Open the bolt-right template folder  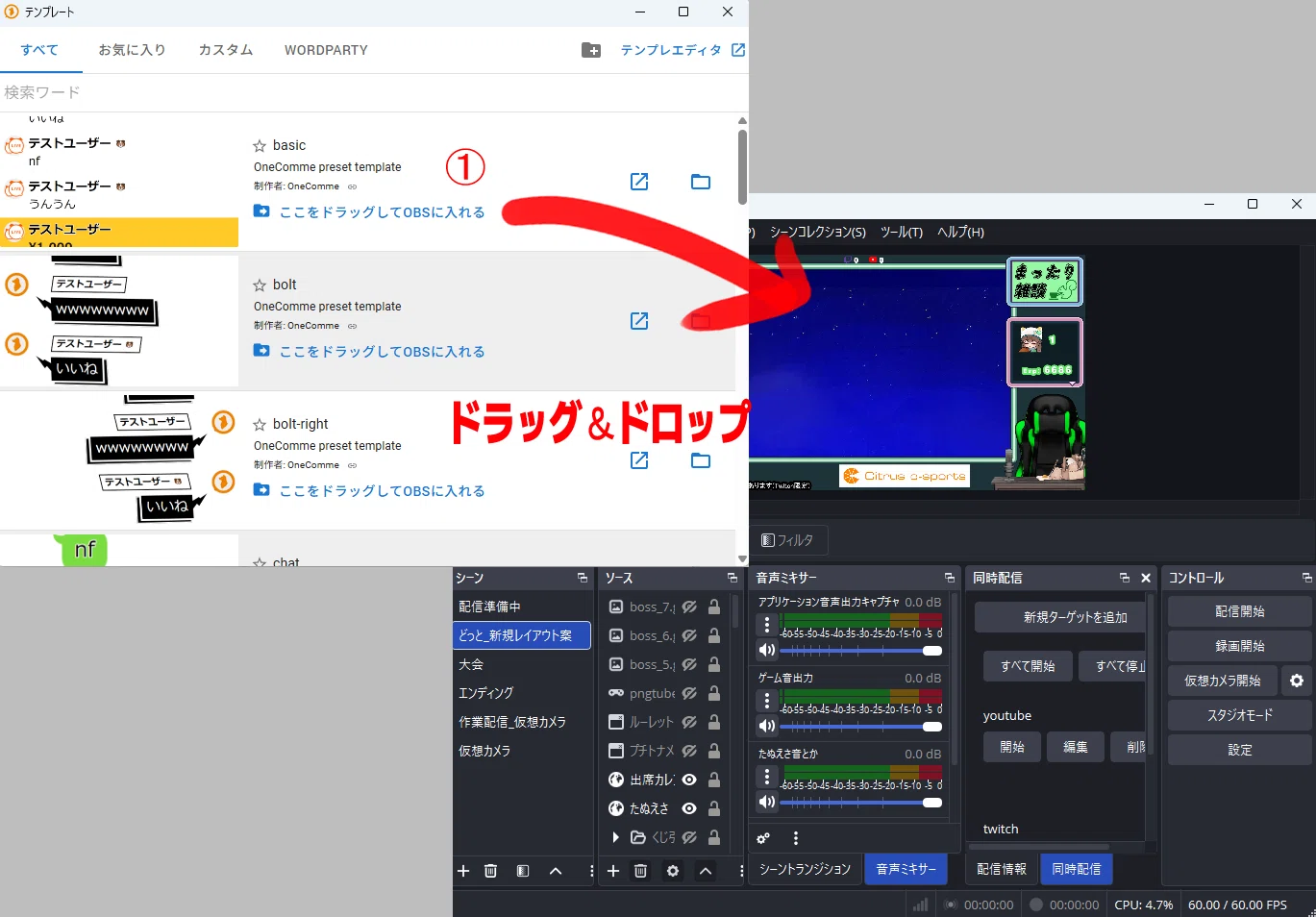point(701,460)
